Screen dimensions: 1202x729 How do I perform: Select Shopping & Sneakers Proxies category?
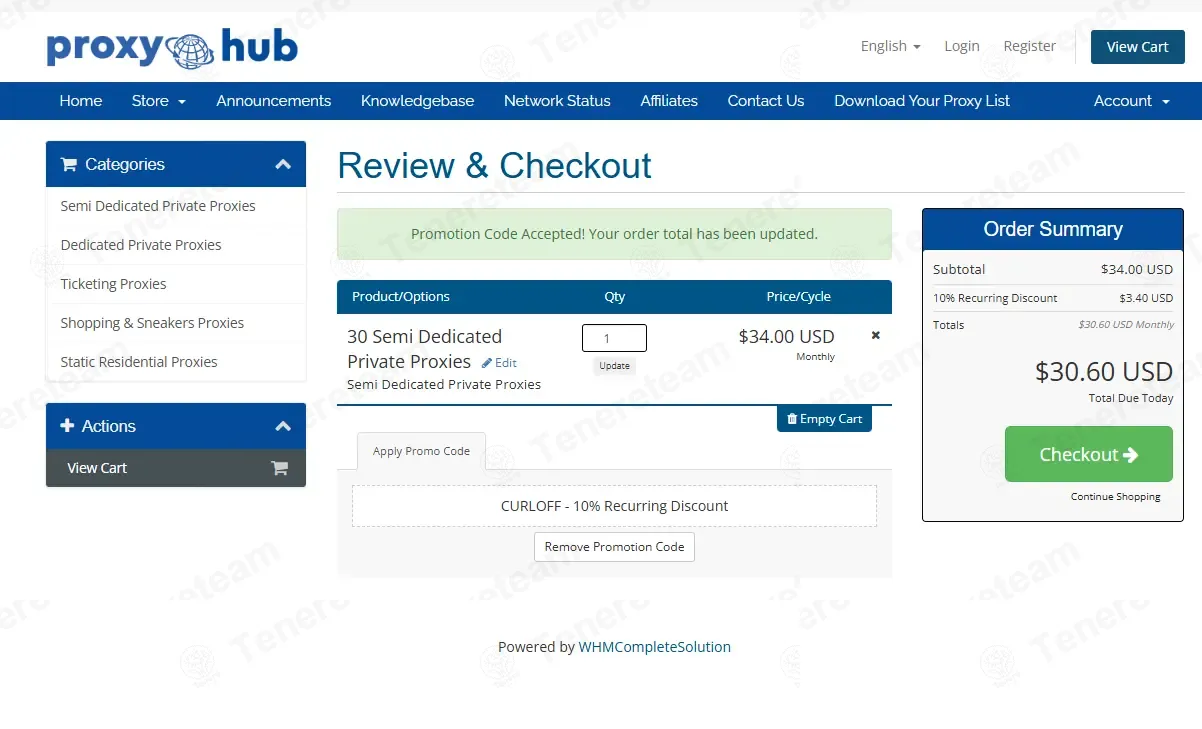click(176, 323)
